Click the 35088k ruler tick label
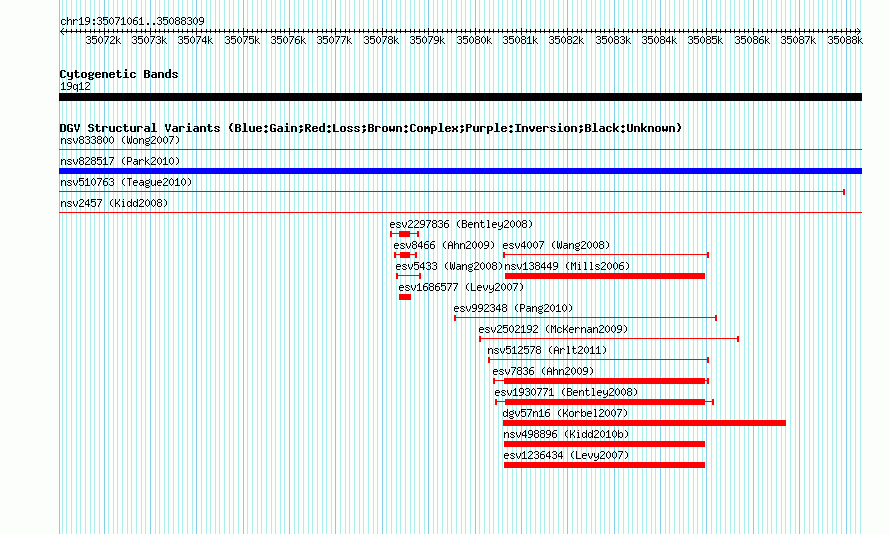Viewport: 890px width, 534px height. click(x=845, y=40)
